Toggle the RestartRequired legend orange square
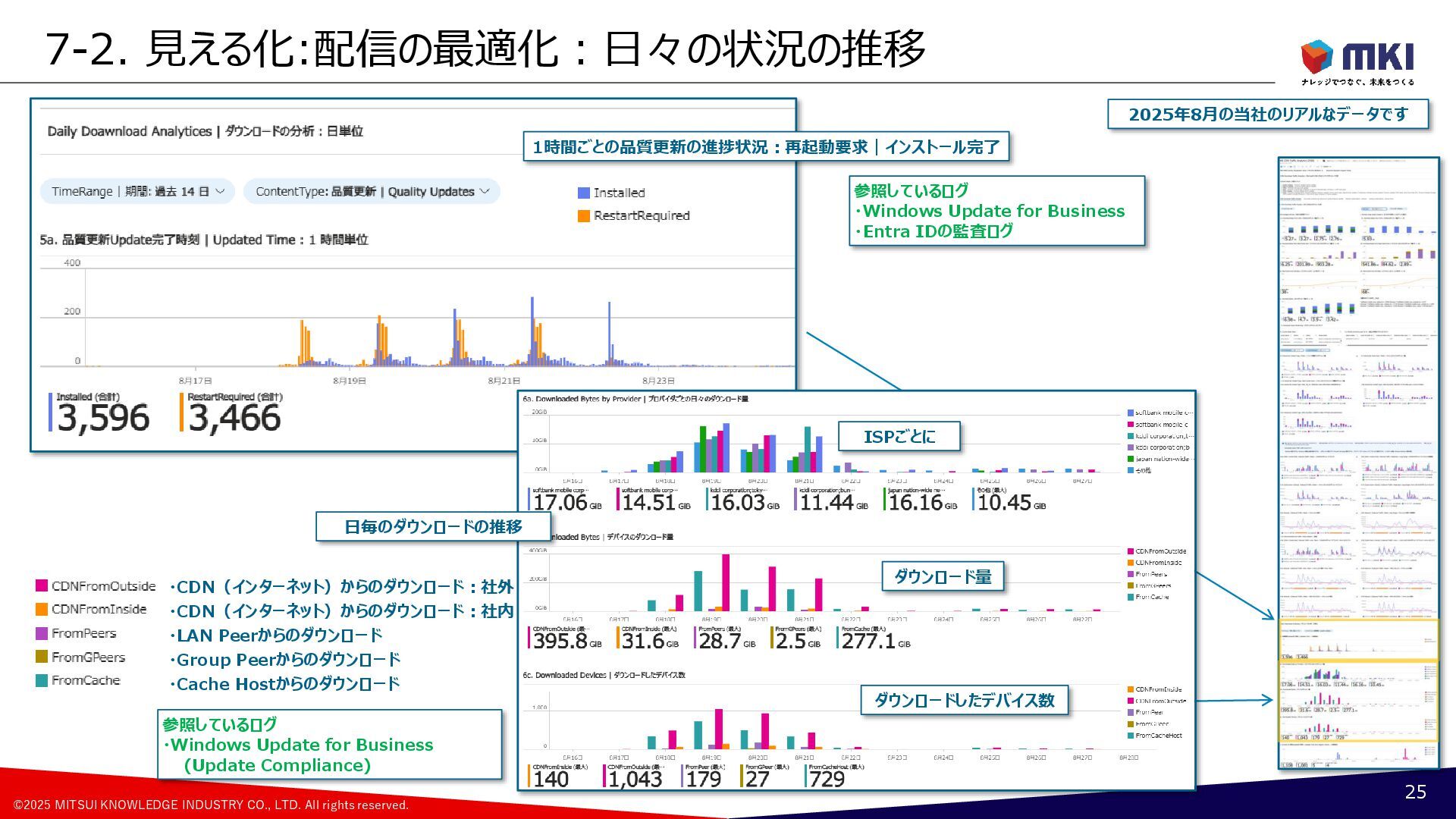This screenshot has width=1456, height=819. click(583, 216)
